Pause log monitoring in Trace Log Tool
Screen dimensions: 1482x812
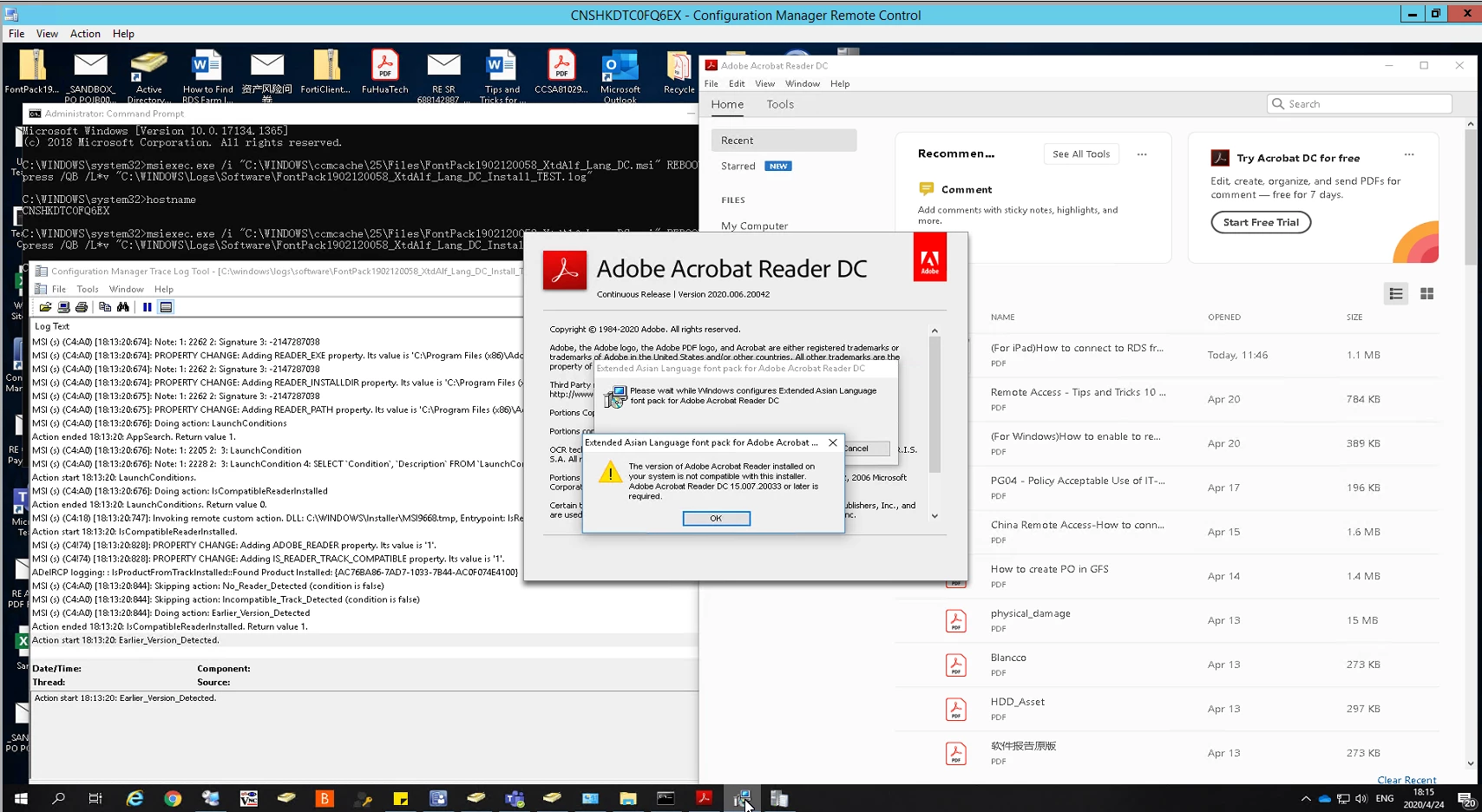[x=148, y=307]
